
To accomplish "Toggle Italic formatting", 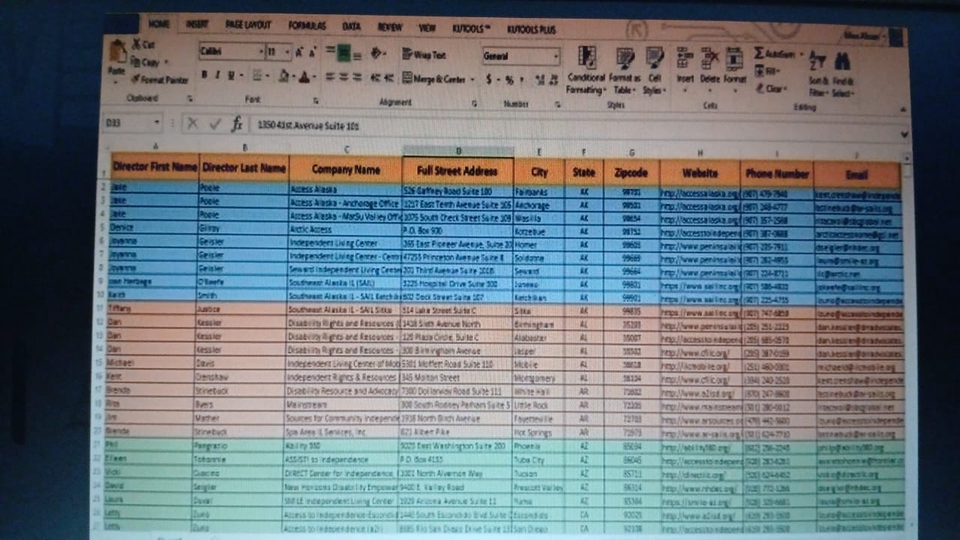I will click(x=217, y=75).
